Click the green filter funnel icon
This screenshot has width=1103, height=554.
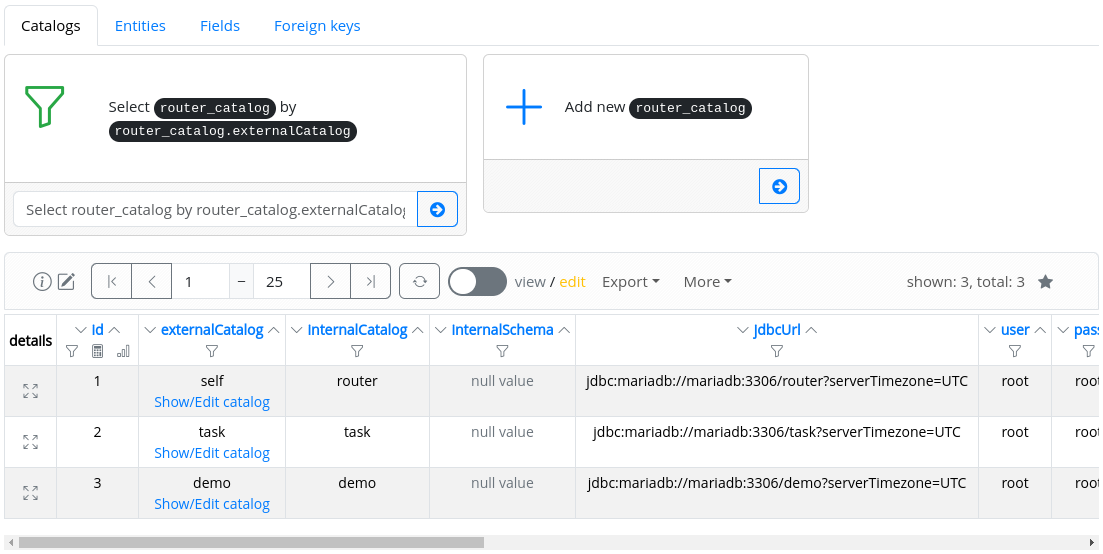(x=44, y=106)
